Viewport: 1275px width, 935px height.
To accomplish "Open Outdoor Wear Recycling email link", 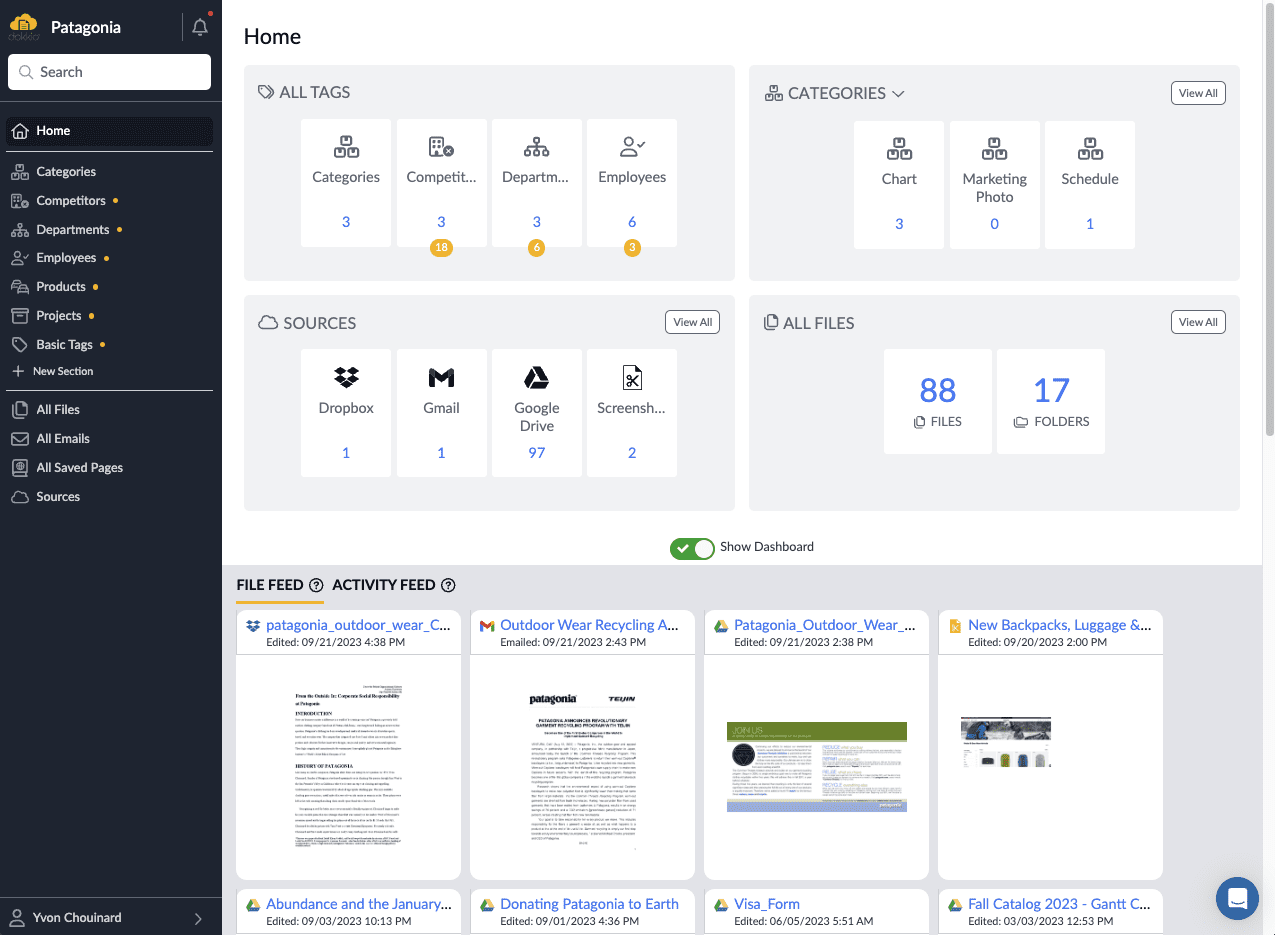I will click(x=590, y=625).
